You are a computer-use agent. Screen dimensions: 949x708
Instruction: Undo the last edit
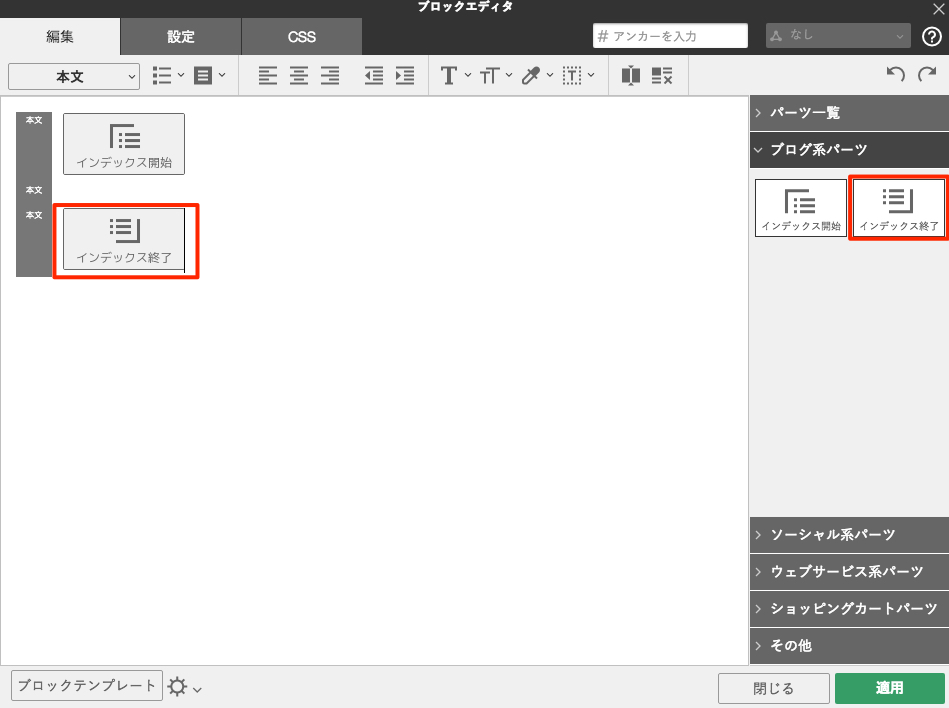(896, 74)
